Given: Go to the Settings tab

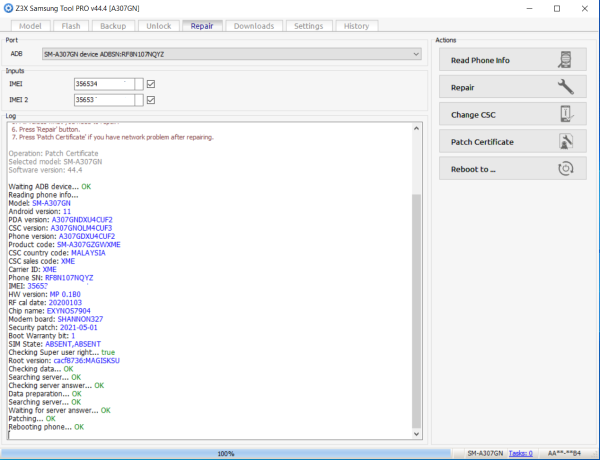Looking at the screenshot, I should coord(308,26).
